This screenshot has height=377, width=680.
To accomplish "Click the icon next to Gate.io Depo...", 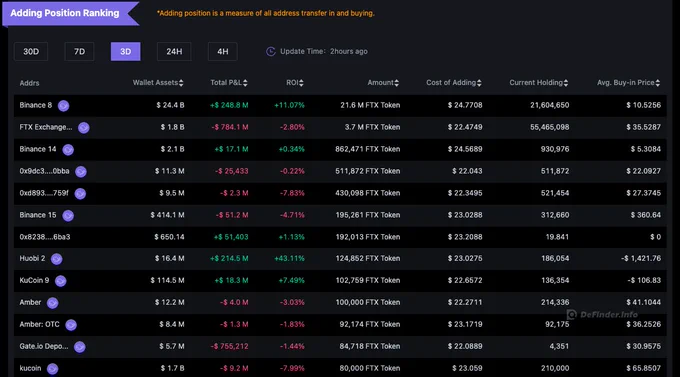I will 80,347.
